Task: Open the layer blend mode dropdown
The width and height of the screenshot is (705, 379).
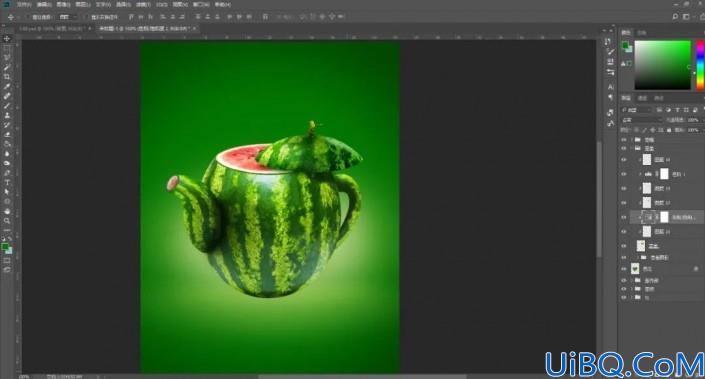Action: coord(642,120)
